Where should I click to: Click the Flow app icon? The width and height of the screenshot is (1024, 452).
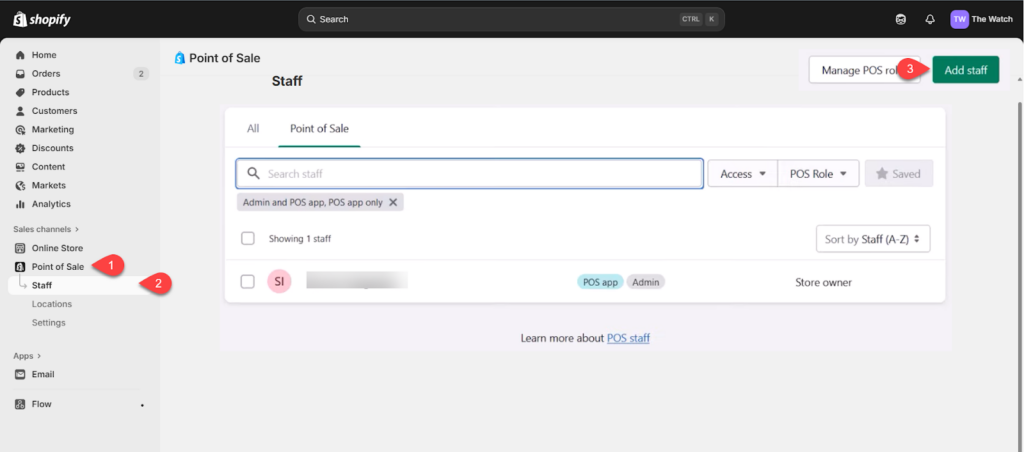(x=20, y=404)
